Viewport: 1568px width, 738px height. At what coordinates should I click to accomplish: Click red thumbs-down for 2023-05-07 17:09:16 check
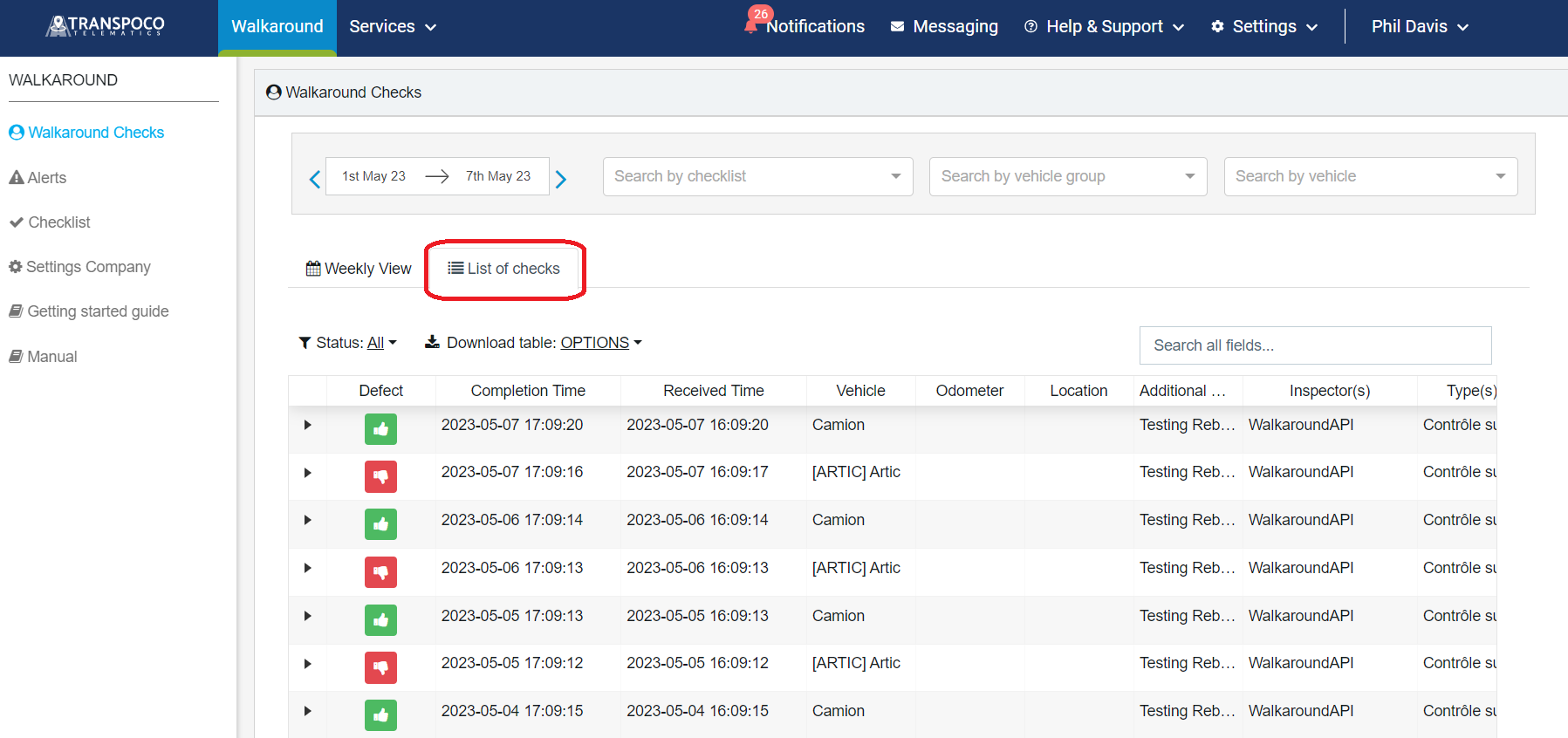click(x=380, y=476)
